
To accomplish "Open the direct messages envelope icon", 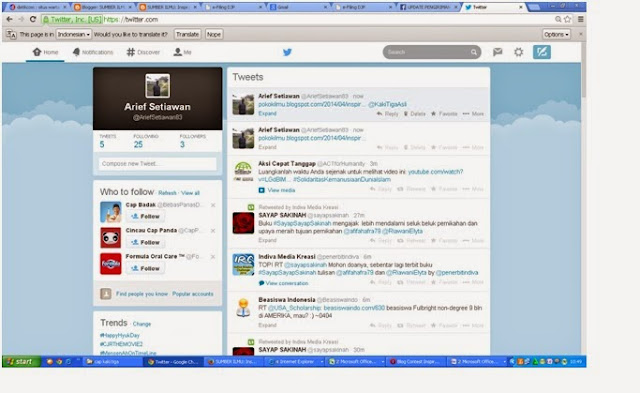I will click(498, 52).
